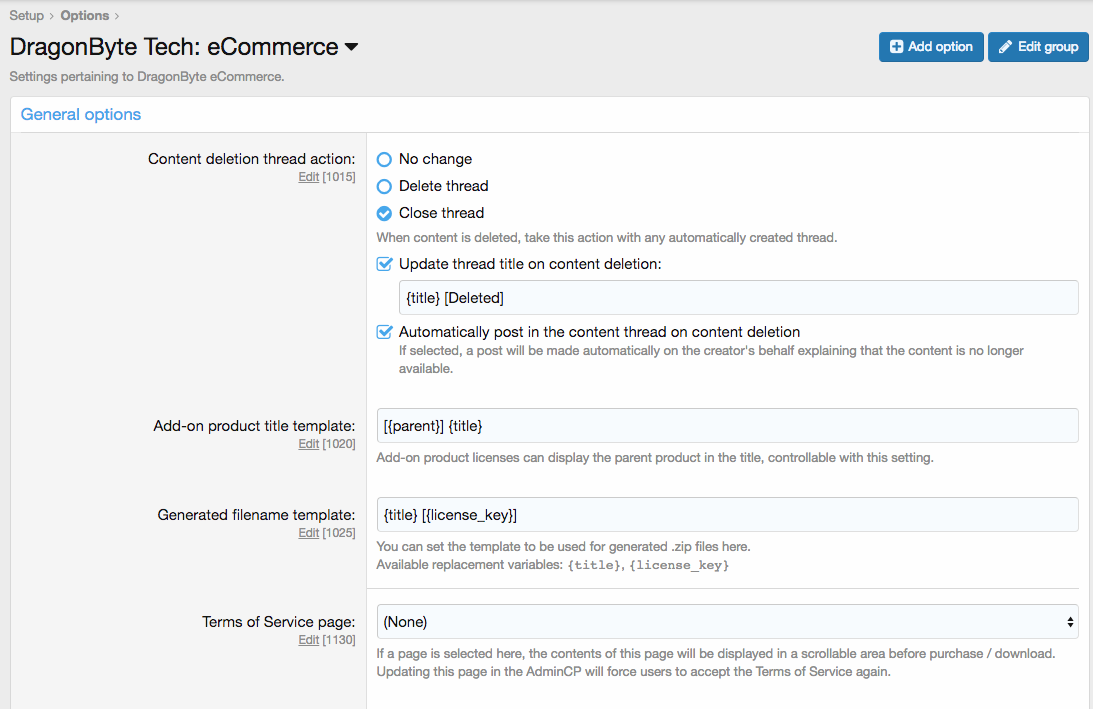Select the No change radio option
This screenshot has width=1093, height=709.
(384, 160)
